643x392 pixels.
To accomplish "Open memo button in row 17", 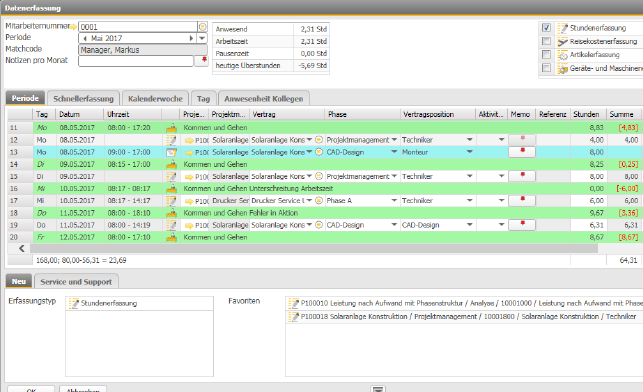I will tap(522, 201).
